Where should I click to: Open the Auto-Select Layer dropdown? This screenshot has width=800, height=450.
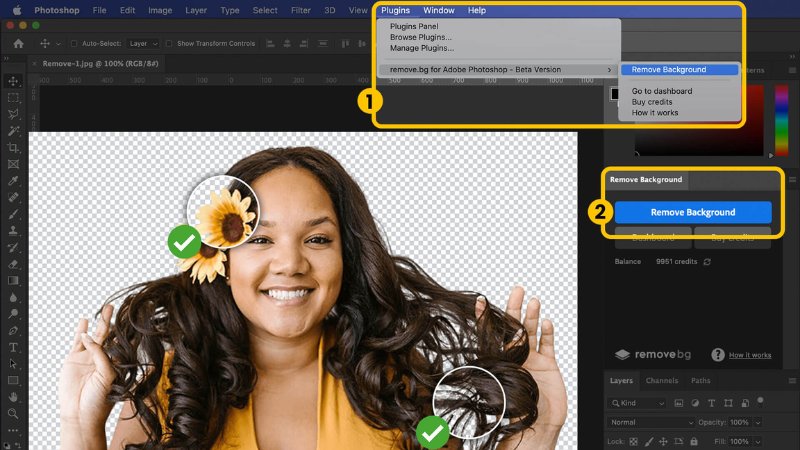coord(143,44)
